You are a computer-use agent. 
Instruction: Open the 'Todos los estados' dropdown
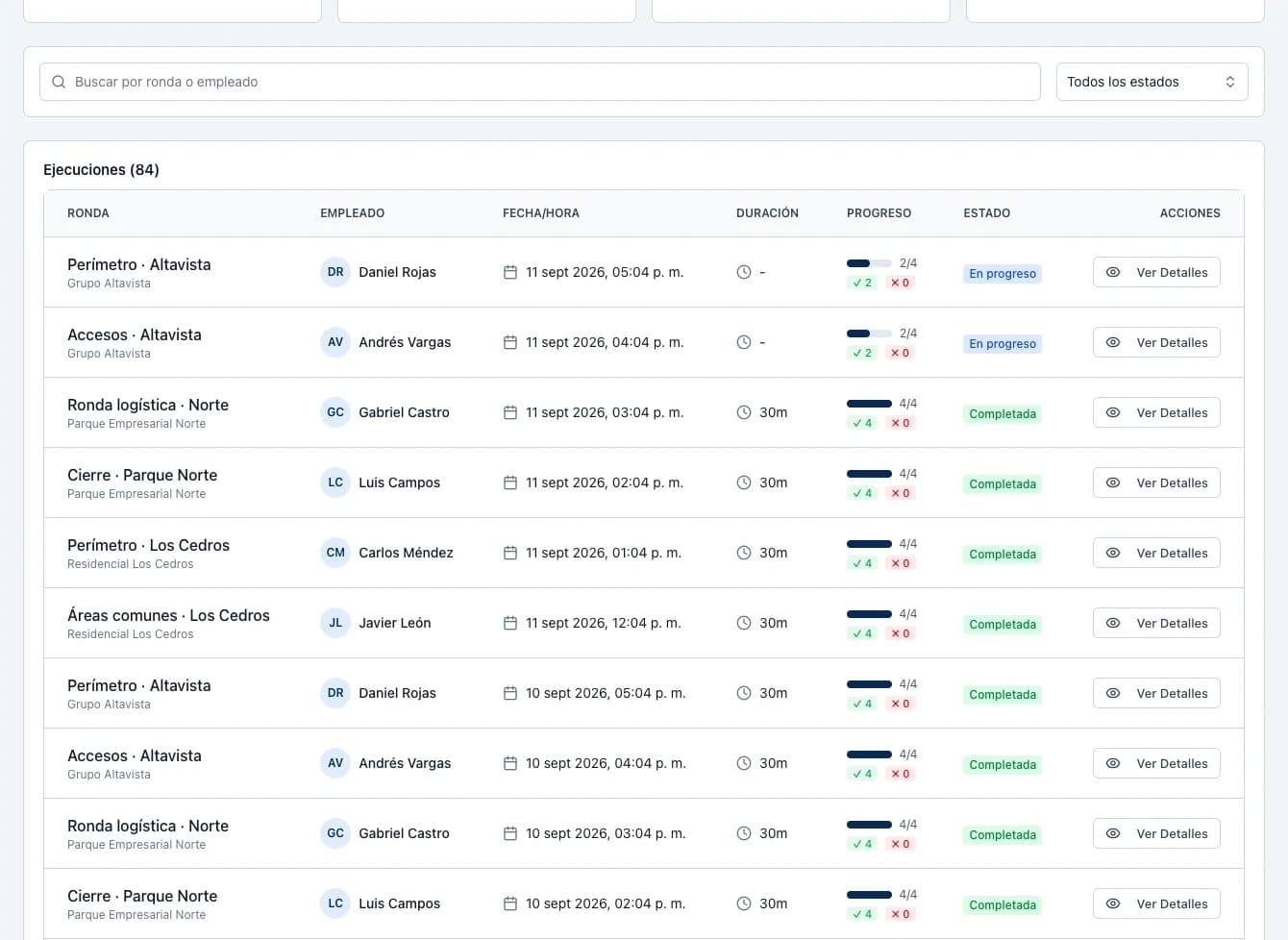[1152, 82]
